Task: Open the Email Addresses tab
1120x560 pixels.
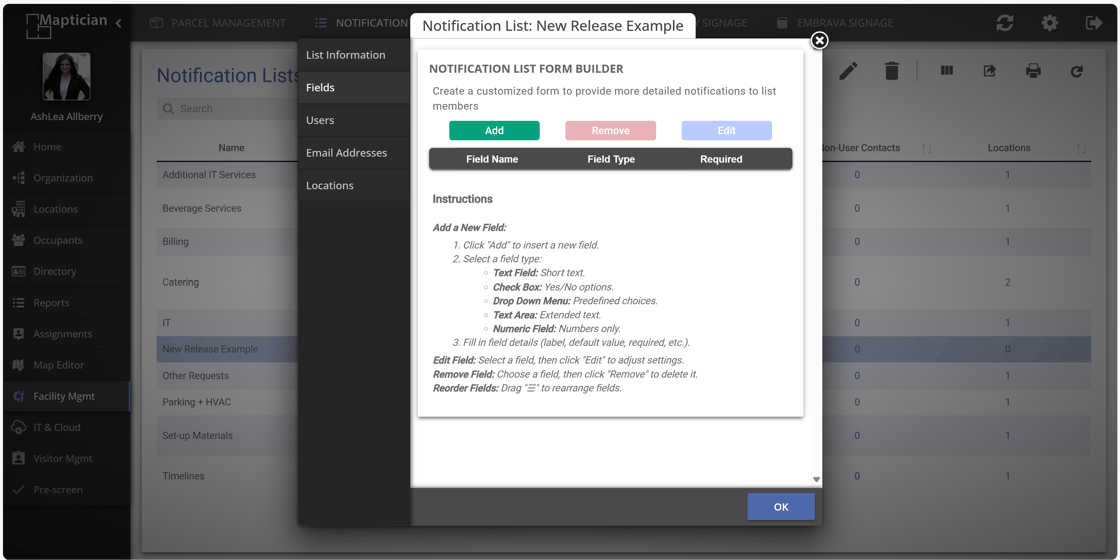Action: click(346, 153)
